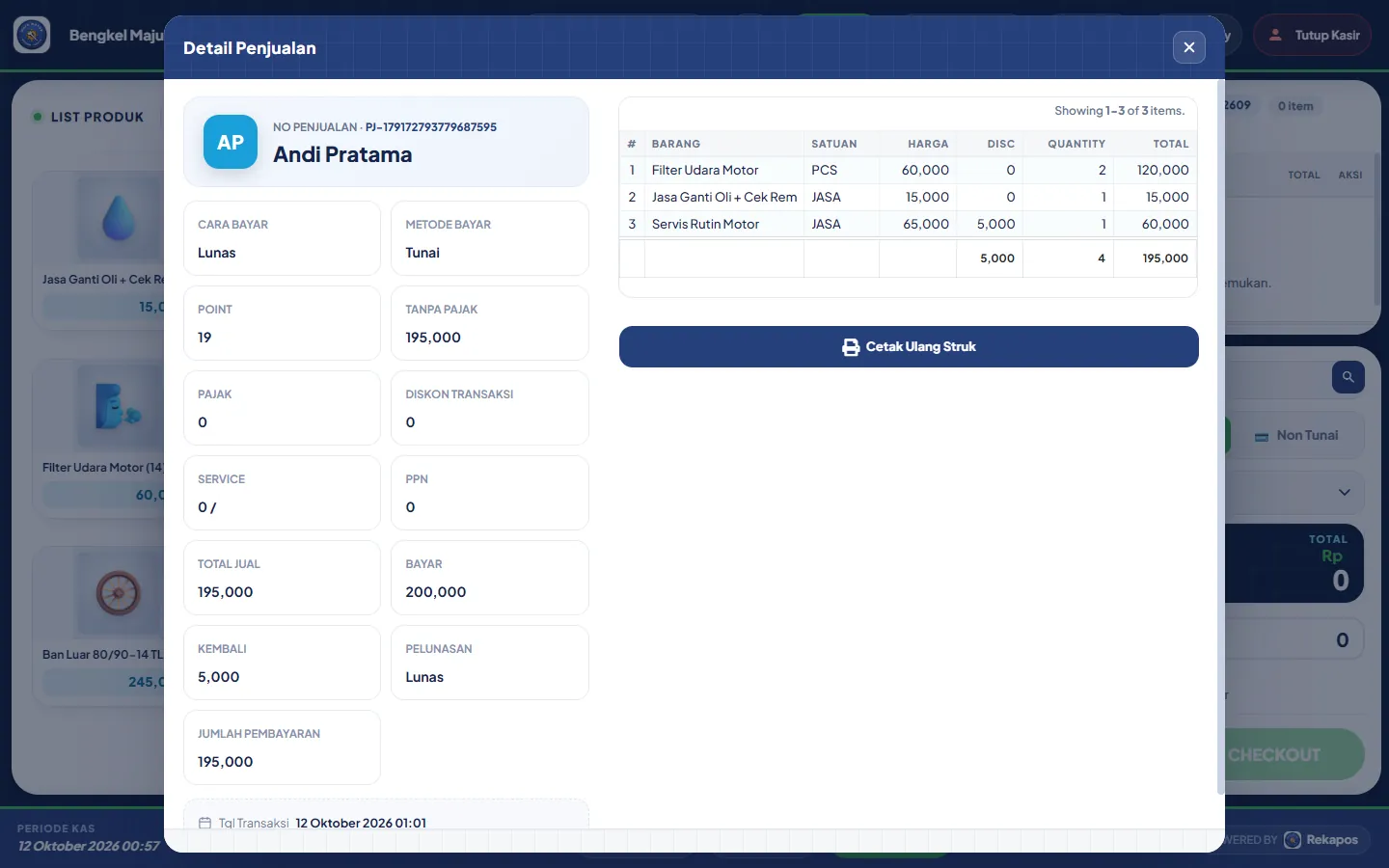The width and height of the screenshot is (1389, 868).
Task: Click the AP customer avatar
Action: 231,142
